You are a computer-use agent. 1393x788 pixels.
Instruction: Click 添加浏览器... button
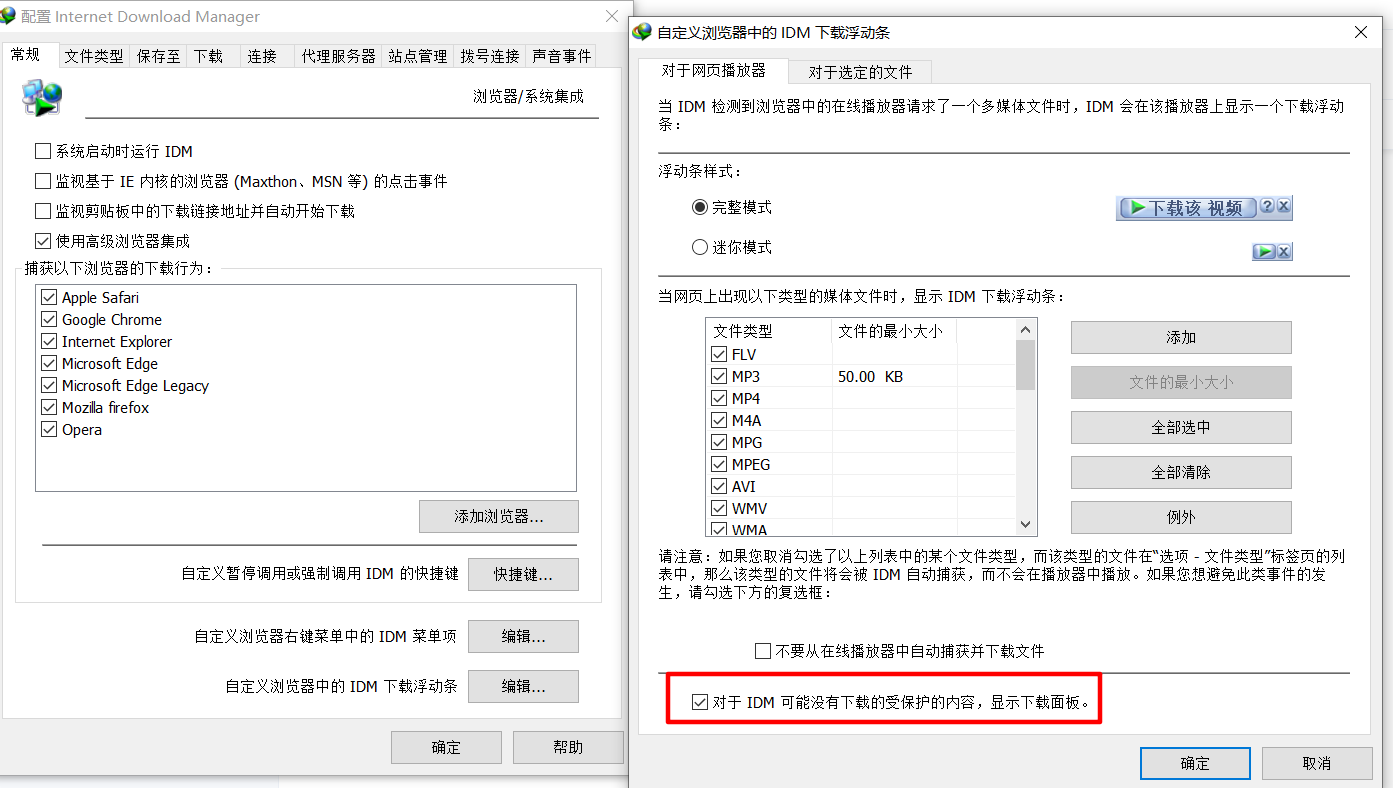pos(499,517)
